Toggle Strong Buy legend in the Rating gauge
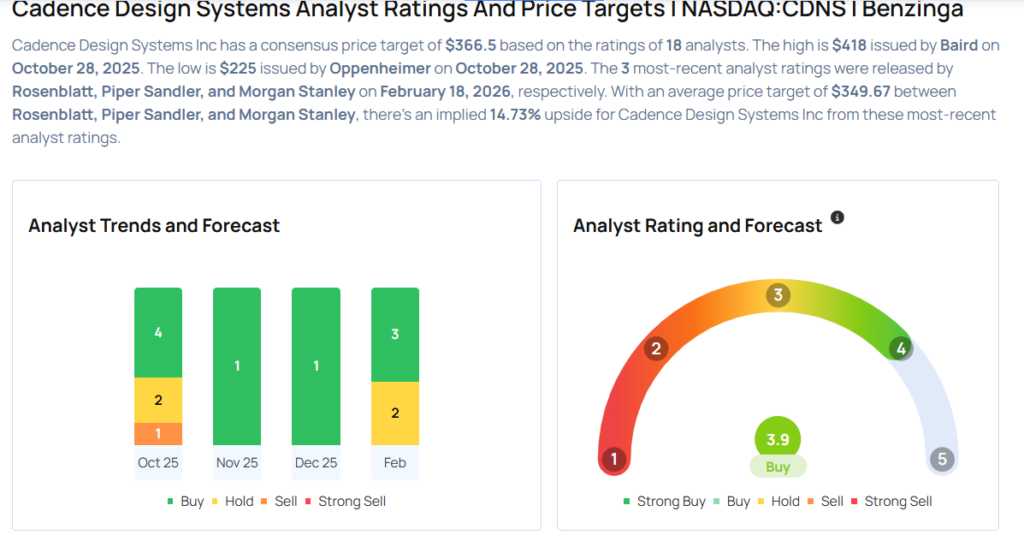This screenshot has width=1024, height=535. (x=664, y=501)
